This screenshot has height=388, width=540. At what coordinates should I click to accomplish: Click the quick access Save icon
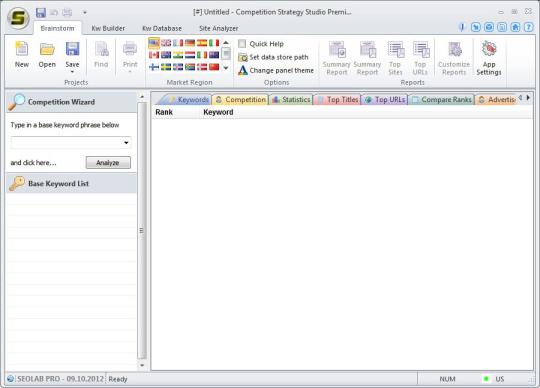41,13
